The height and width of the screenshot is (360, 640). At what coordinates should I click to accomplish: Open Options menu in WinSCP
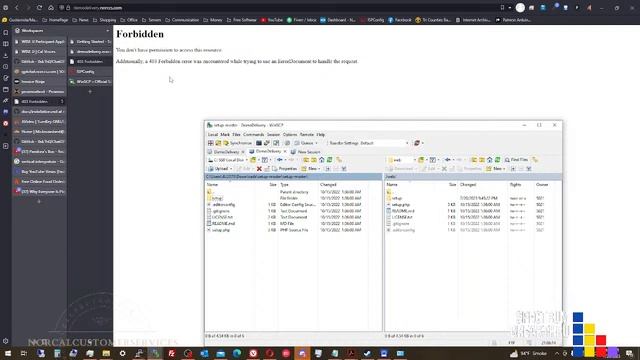coord(290,134)
